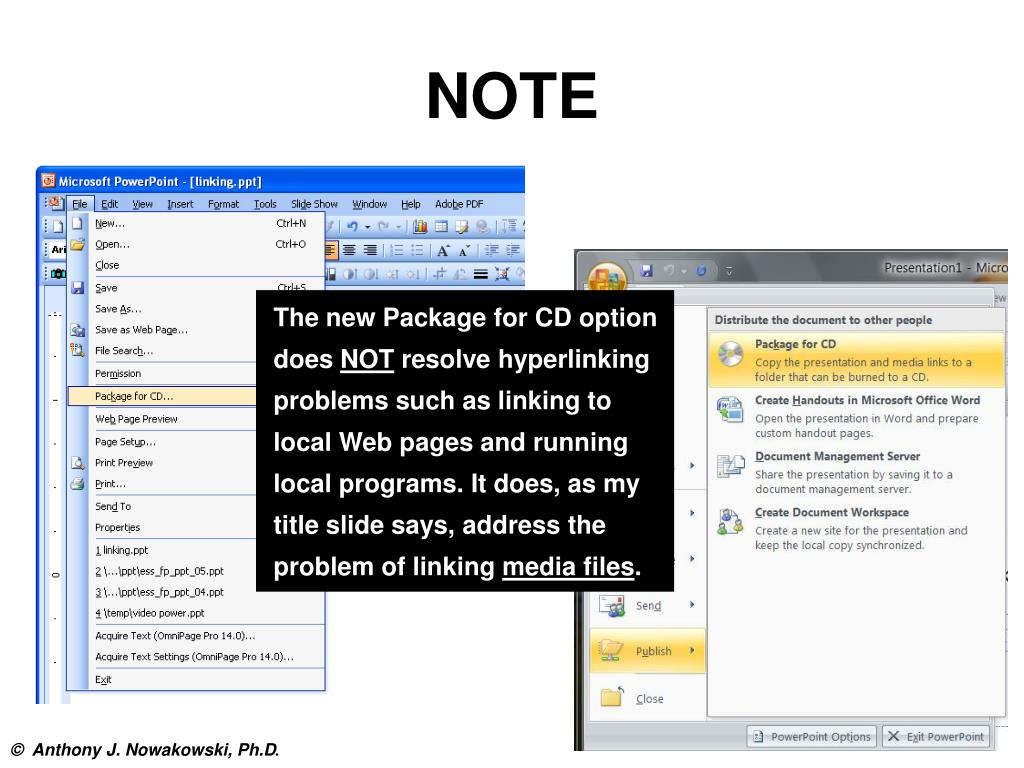Click Close in the Office menu
Image resolution: width=1024 pixels, height=768 pixels.
pos(647,698)
